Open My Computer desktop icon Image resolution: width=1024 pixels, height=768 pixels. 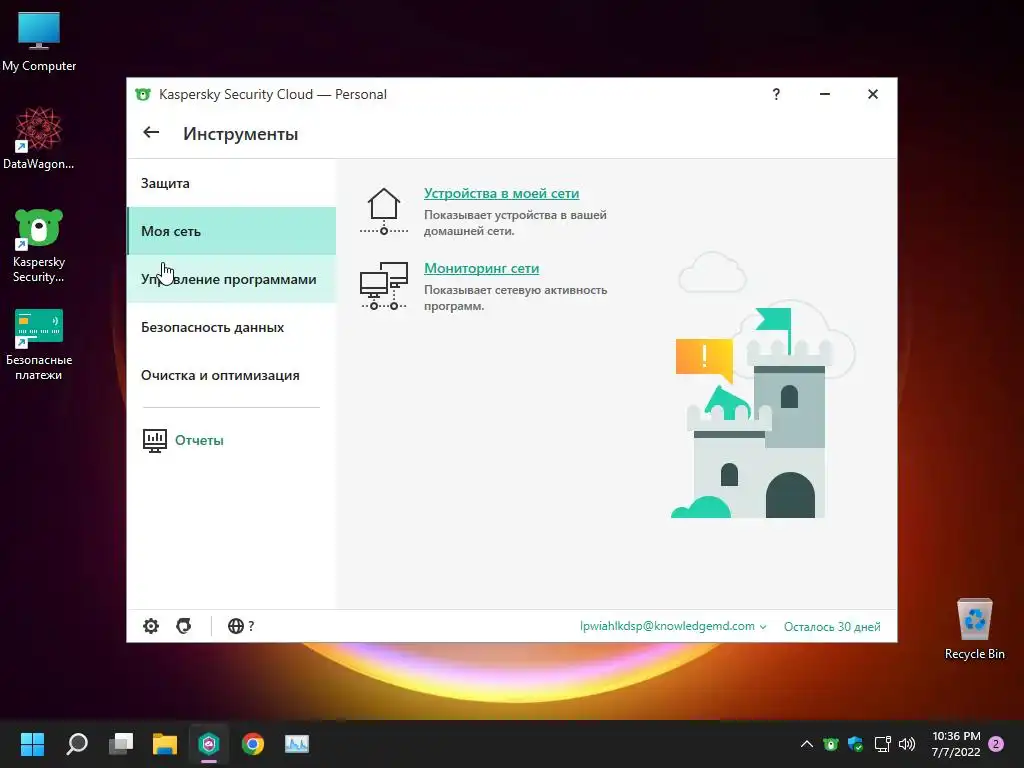click(39, 42)
